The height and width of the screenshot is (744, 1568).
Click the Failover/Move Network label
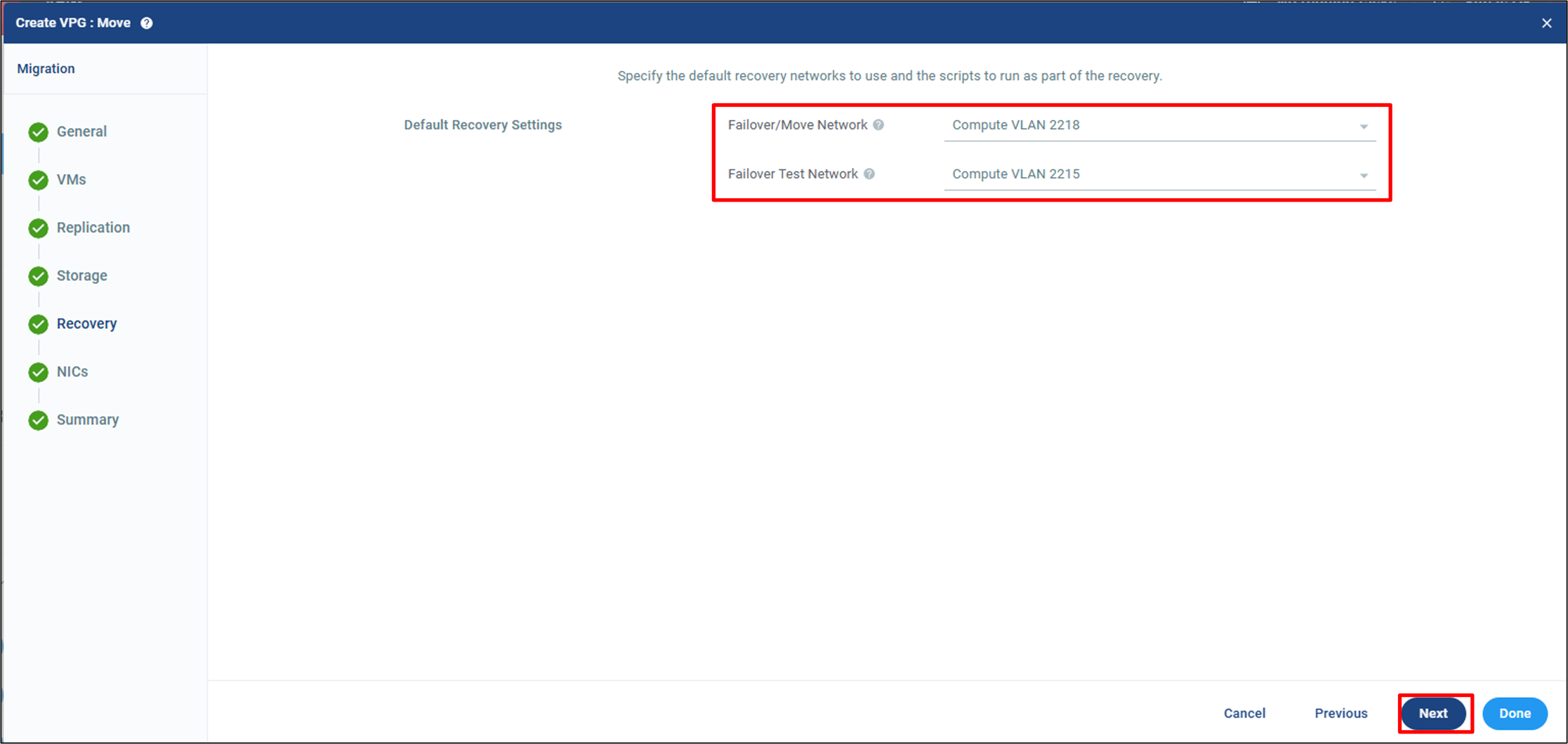pos(798,125)
